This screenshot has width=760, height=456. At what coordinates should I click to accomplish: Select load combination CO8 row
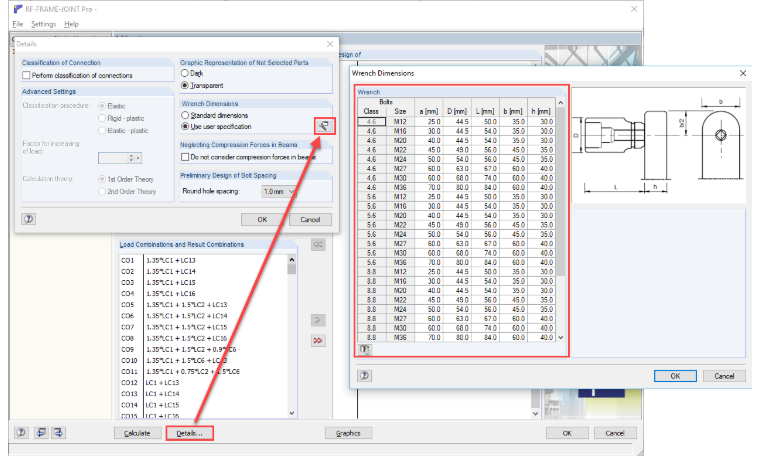point(204,338)
